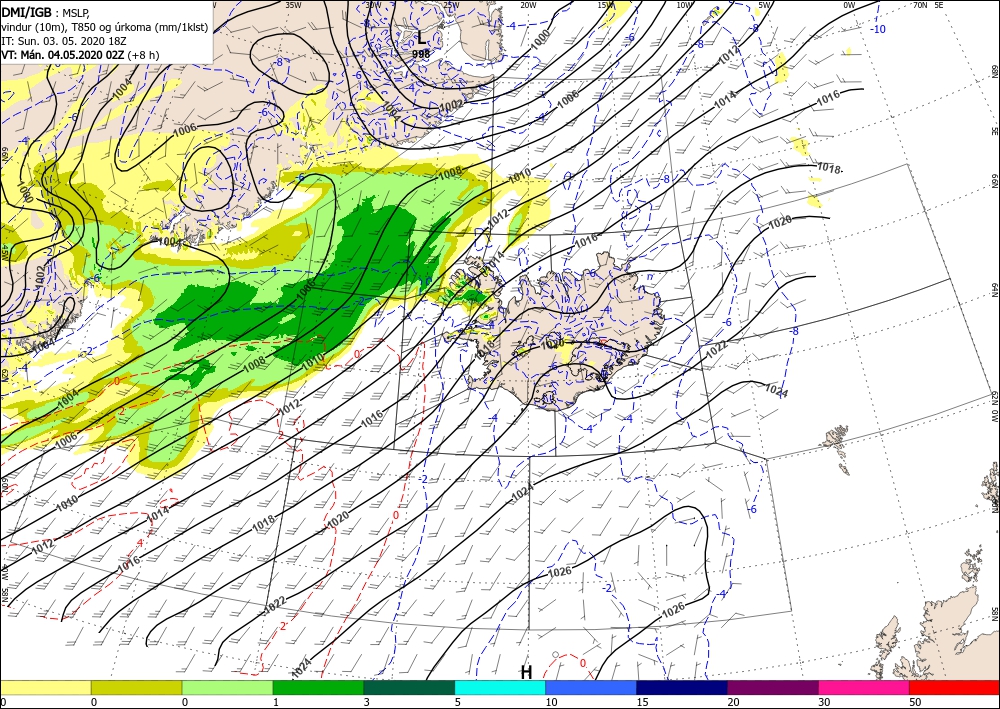The width and height of the screenshot is (1000, 709).
Task: Pick the cyan 5 mm legend swatch
Action: (x=500, y=687)
